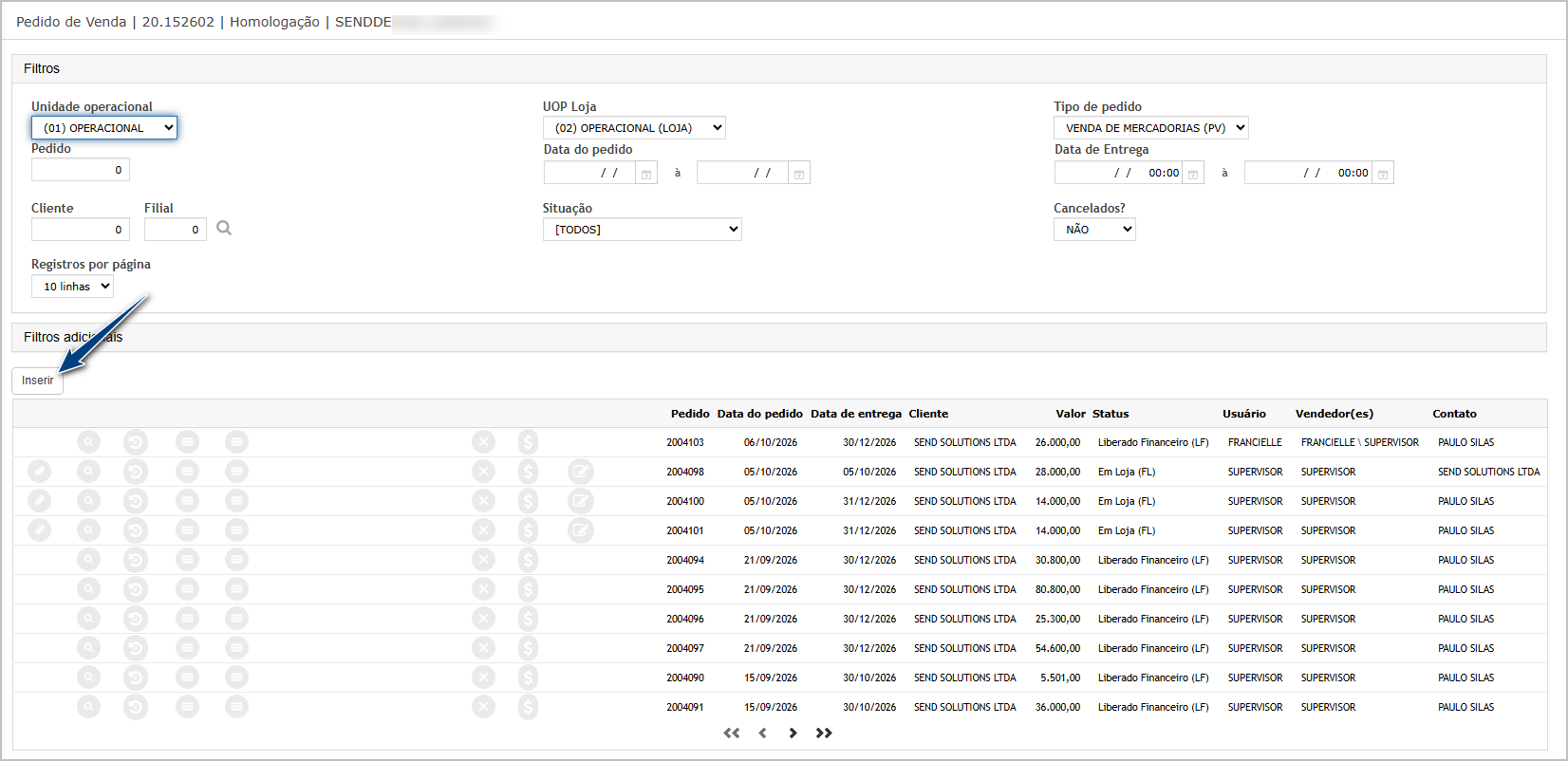This screenshot has height=761, width=1568.
Task: Click the pencil edit icon for order 2004101
Action: tap(39, 530)
